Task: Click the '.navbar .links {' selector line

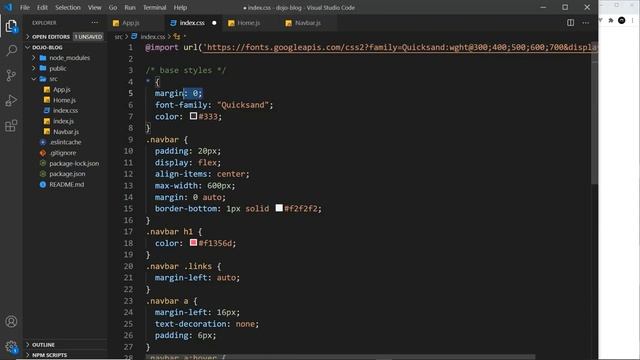Action: coord(184,267)
